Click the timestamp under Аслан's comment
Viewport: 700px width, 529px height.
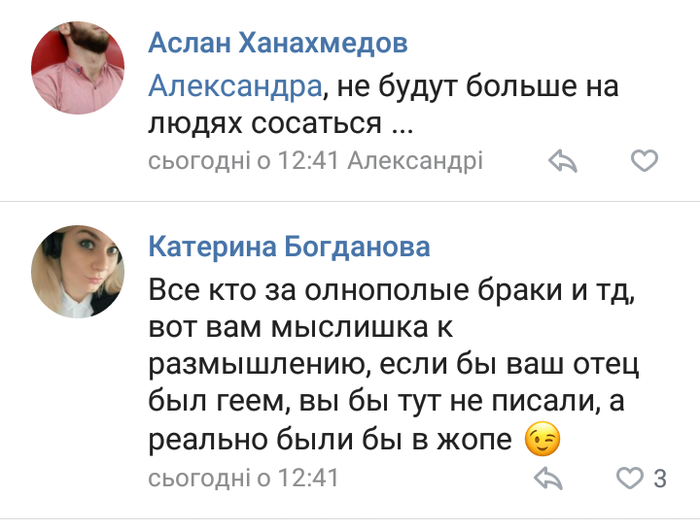point(243,161)
